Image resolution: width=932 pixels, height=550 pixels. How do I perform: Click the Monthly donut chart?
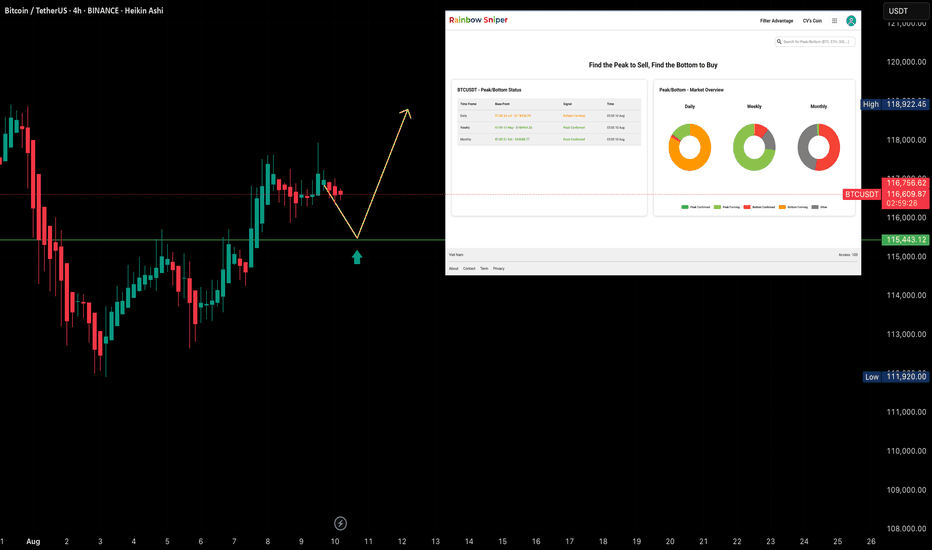pyautogui.click(x=818, y=147)
